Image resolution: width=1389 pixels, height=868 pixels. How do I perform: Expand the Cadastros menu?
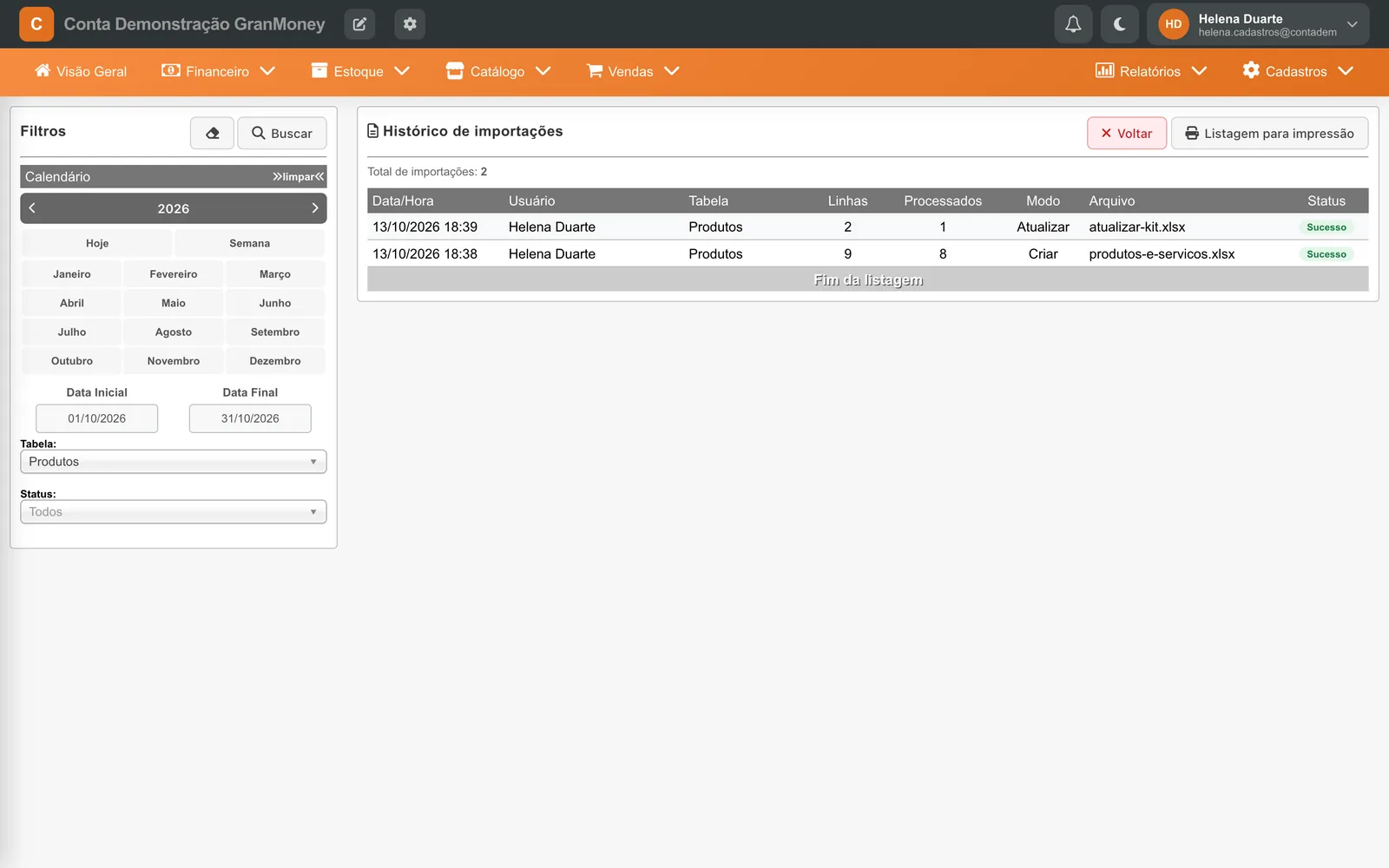click(x=1298, y=71)
